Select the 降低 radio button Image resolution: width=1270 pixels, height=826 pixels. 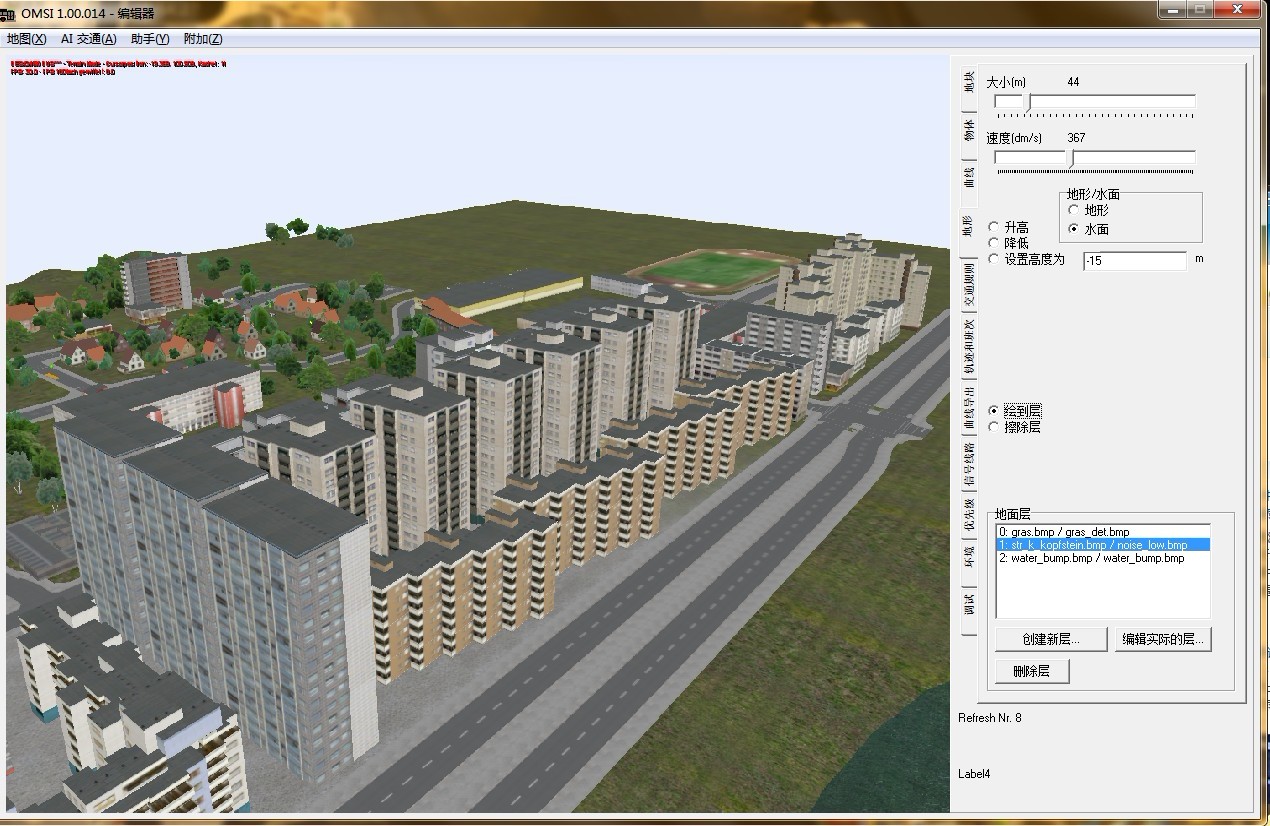point(993,243)
